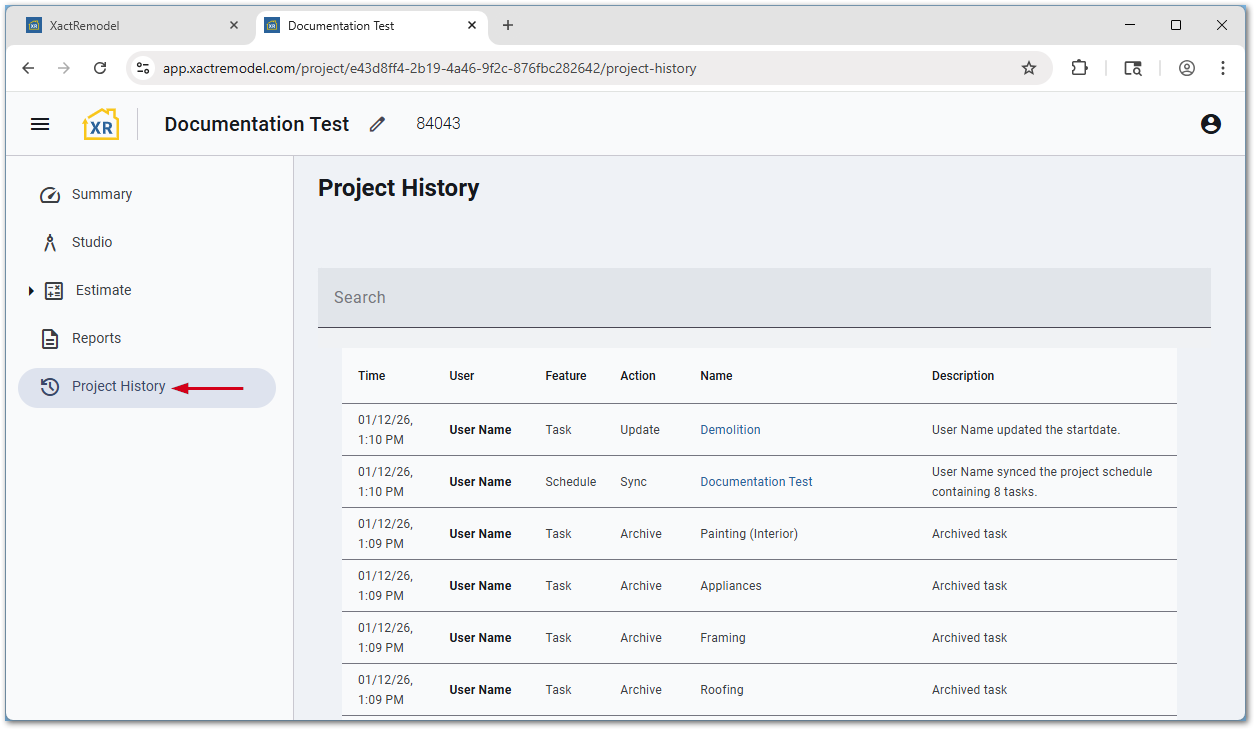Click the Reports document icon
The image size is (1255, 730).
(50, 338)
